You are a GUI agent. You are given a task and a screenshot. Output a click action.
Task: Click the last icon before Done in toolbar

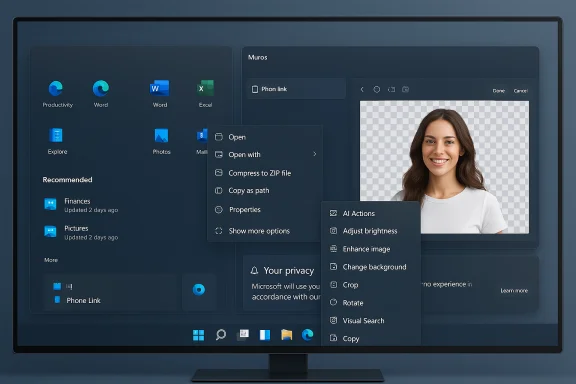pos(406,89)
